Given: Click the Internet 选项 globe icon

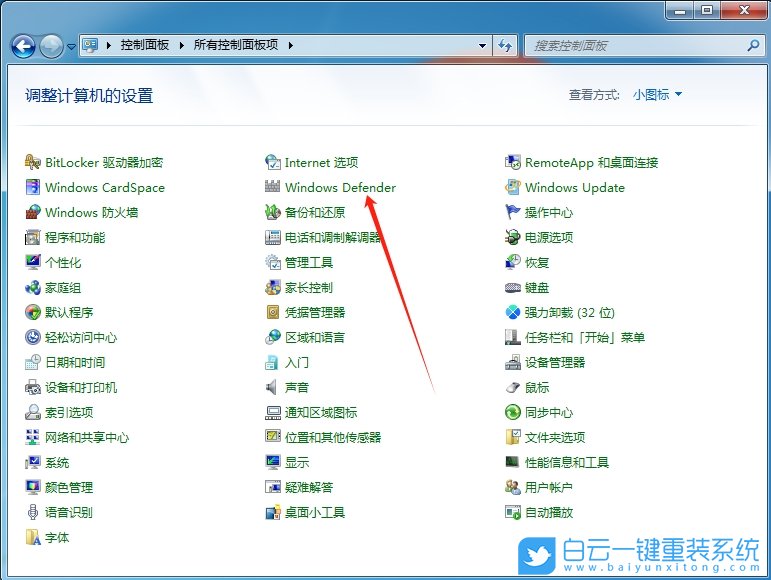Looking at the screenshot, I should click(272, 162).
